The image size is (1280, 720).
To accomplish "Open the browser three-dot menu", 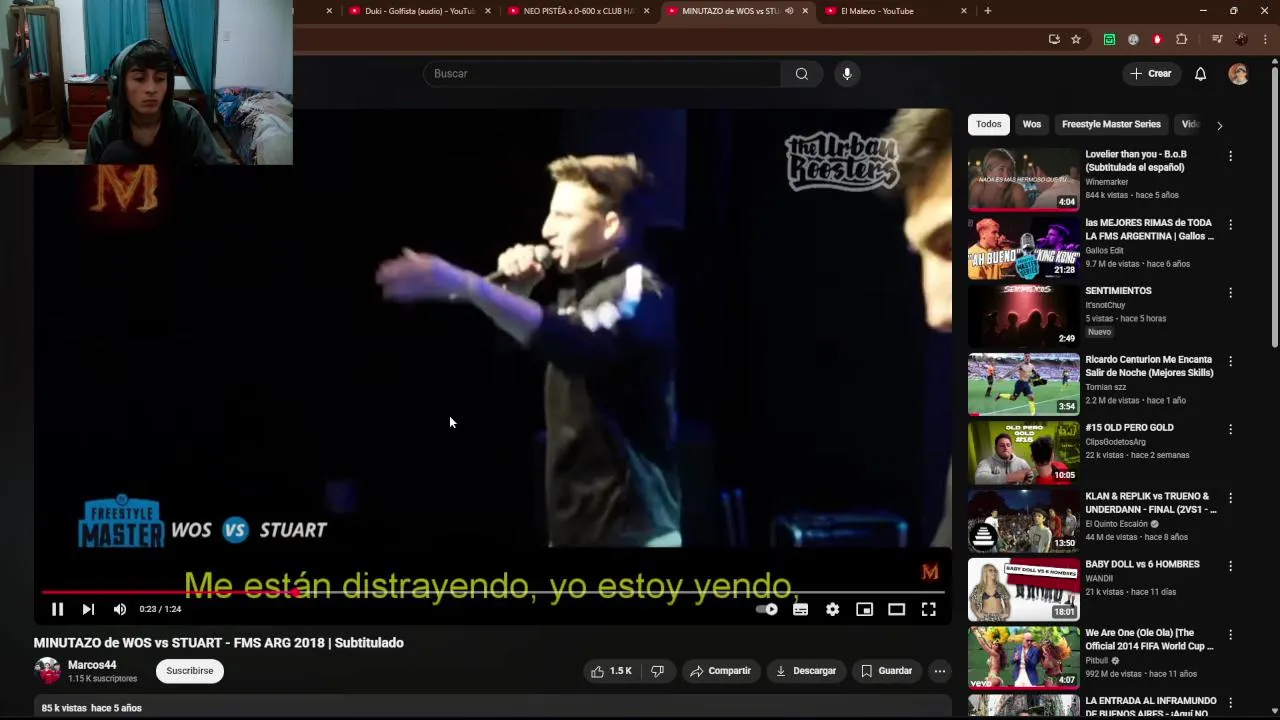I will (x=1265, y=39).
